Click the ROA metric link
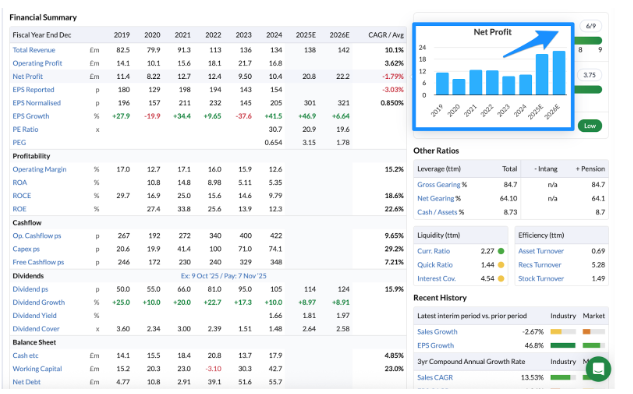633x394 pixels. click(19, 182)
